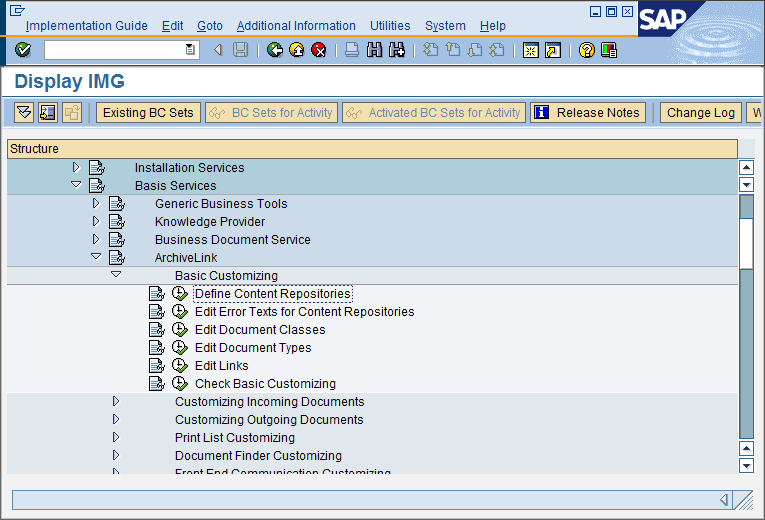Click the Existing BC Sets button
The width and height of the screenshot is (765, 520).
pyautogui.click(x=148, y=113)
